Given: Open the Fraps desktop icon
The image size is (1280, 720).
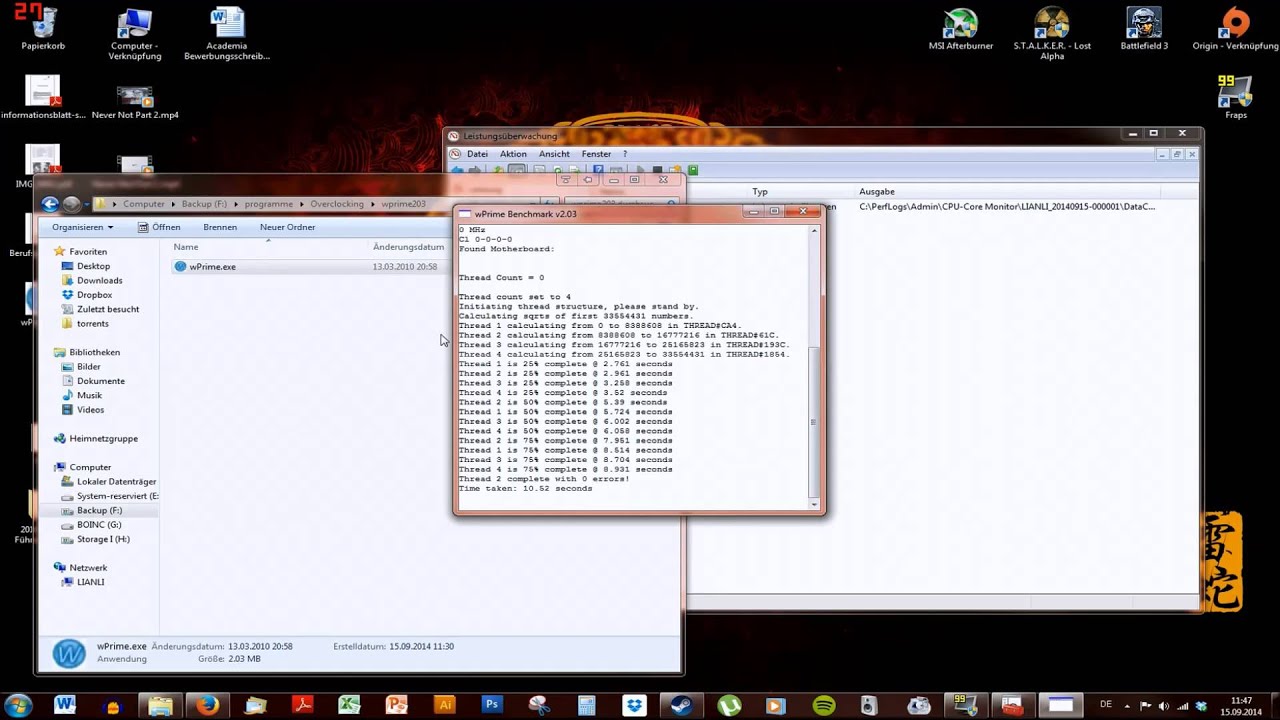Looking at the screenshot, I should click(1236, 97).
